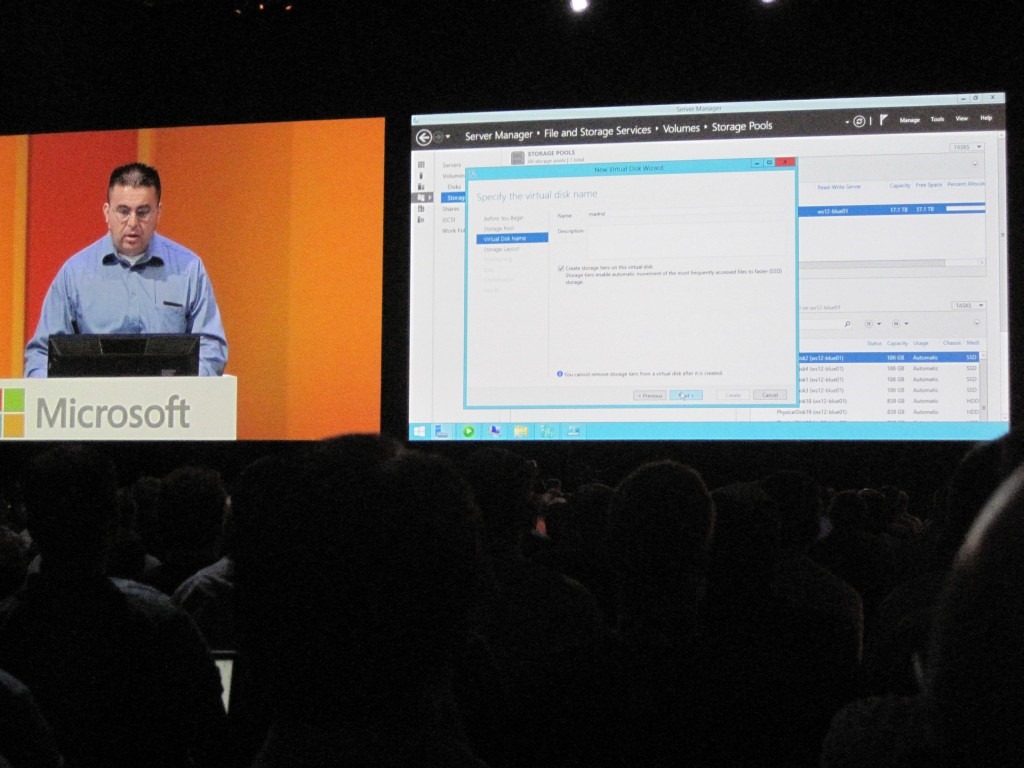Image resolution: width=1024 pixels, height=768 pixels.
Task: Select the PhysicalDisk19 (ws12-blue01) row
Action: (877, 412)
